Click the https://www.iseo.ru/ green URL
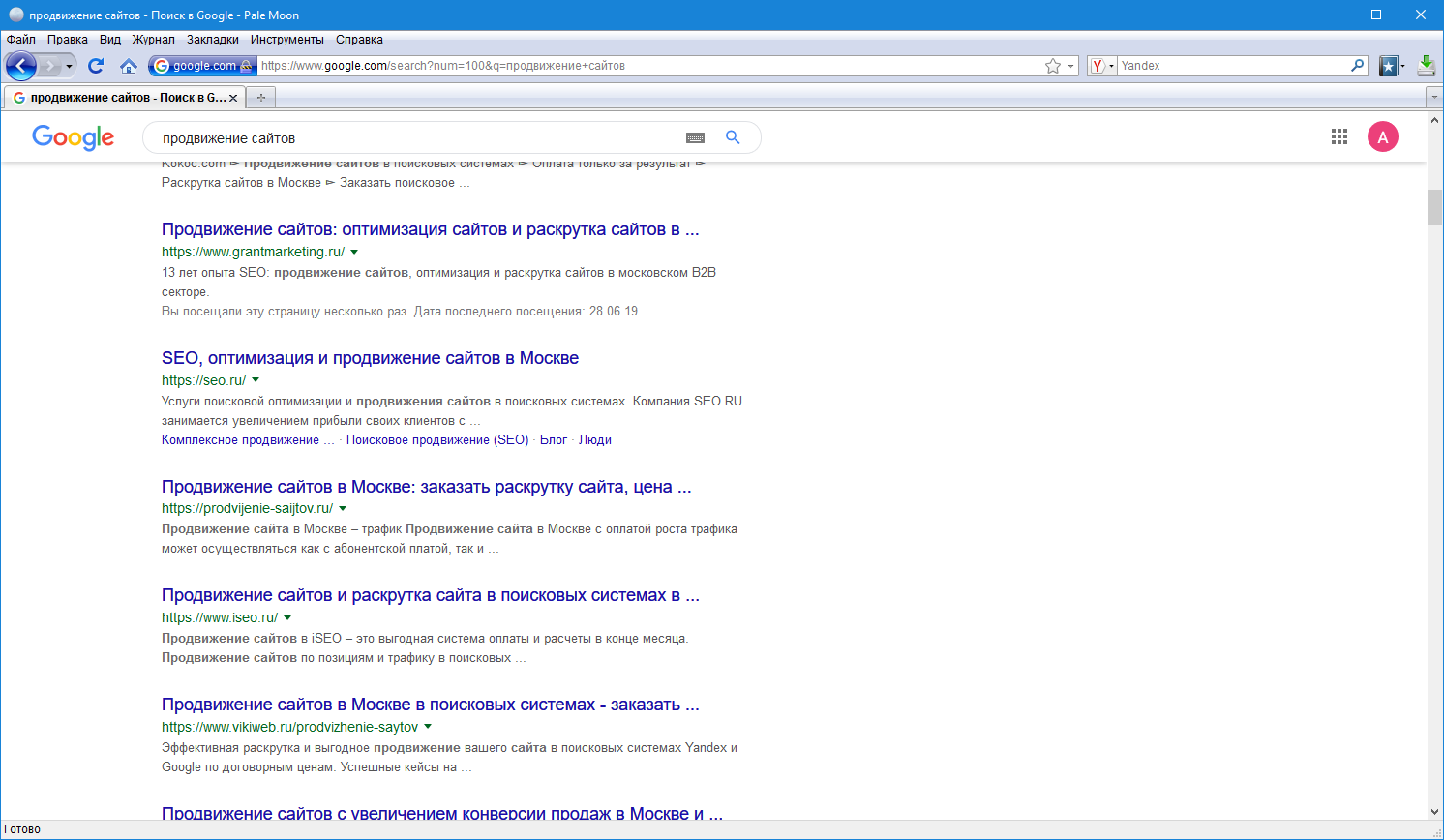 tap(220, 617)
